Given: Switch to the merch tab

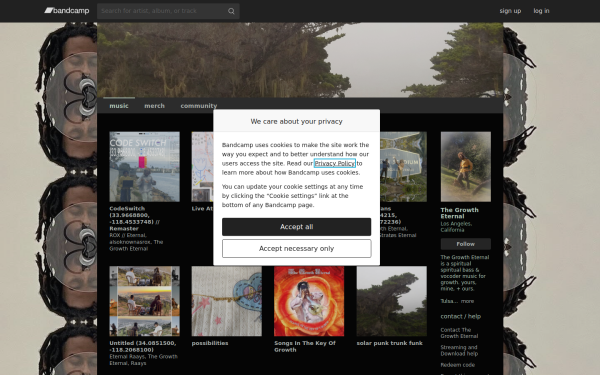Looking at the screenshot, I should (x=154, y=106).
